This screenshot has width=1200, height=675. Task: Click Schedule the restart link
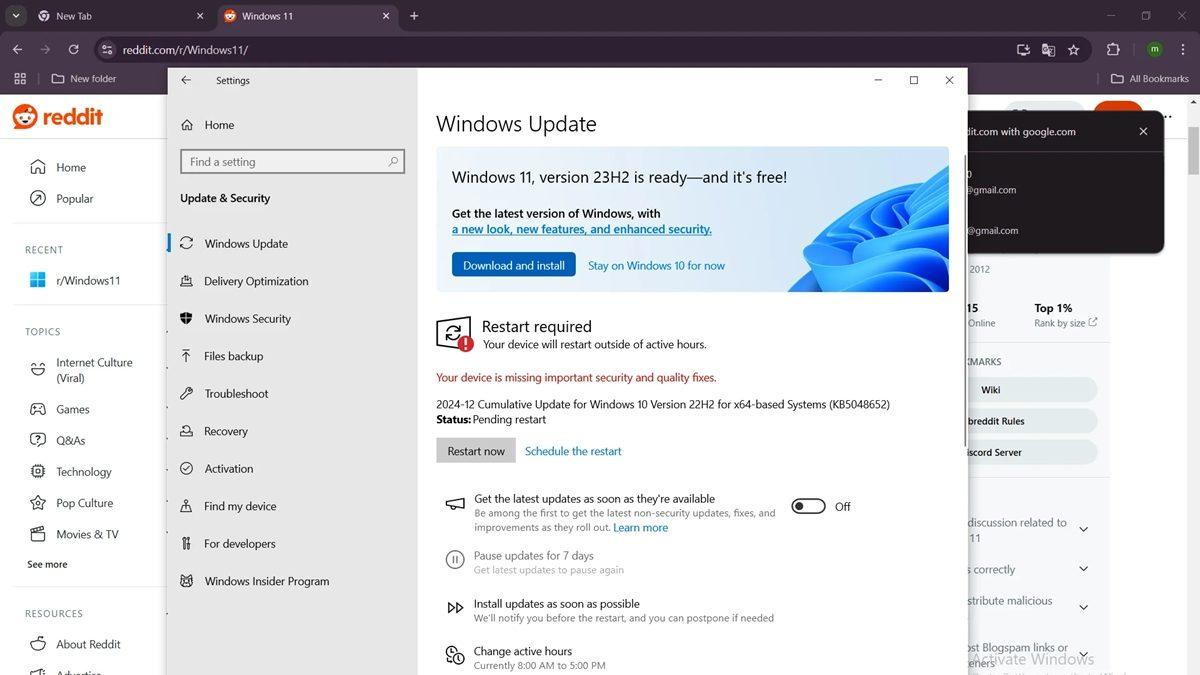click(573, 451)
